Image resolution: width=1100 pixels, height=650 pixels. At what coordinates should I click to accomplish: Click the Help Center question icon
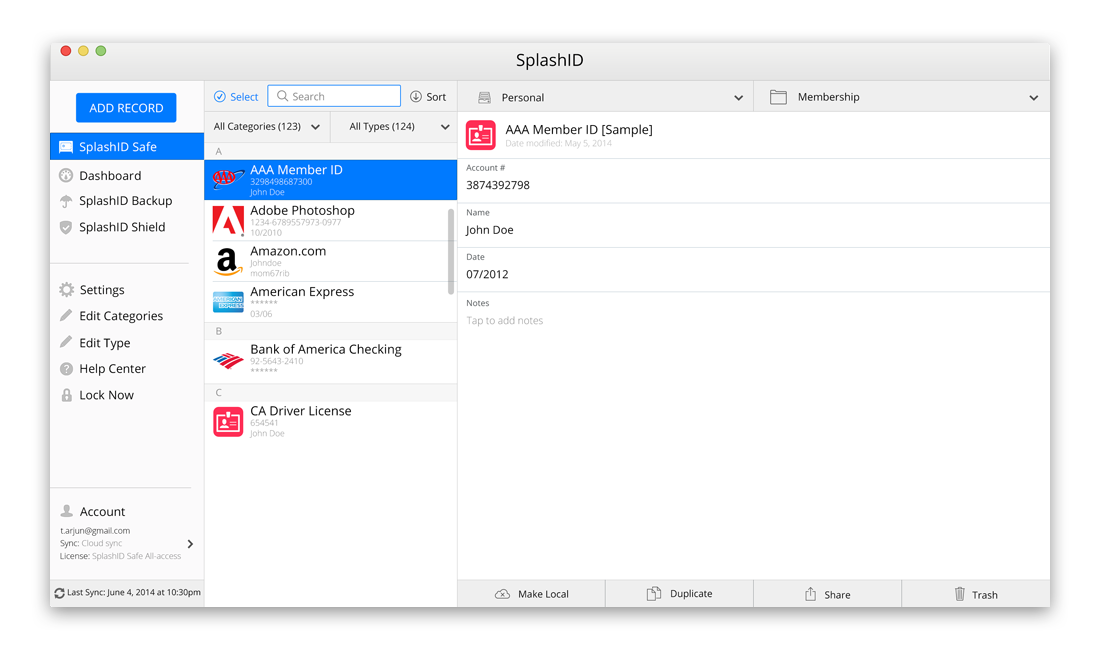pyautogui.click(x=67, y=368)
